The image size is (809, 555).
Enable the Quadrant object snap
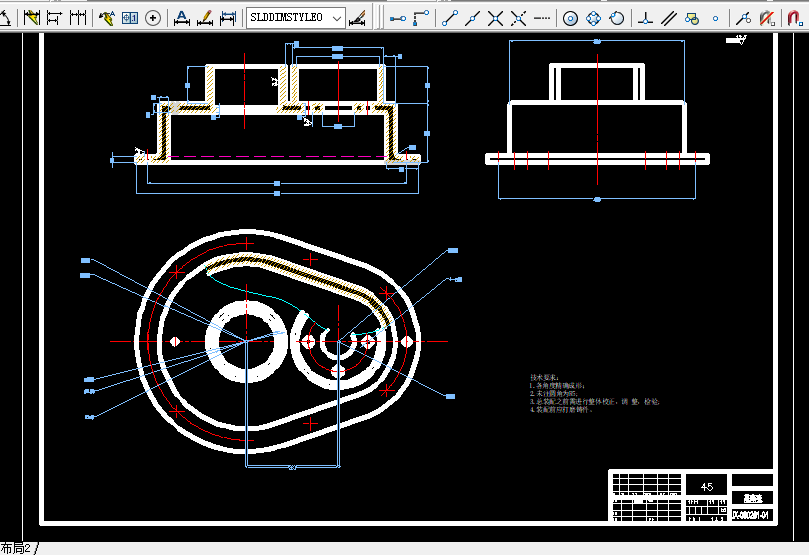point(593,19)
